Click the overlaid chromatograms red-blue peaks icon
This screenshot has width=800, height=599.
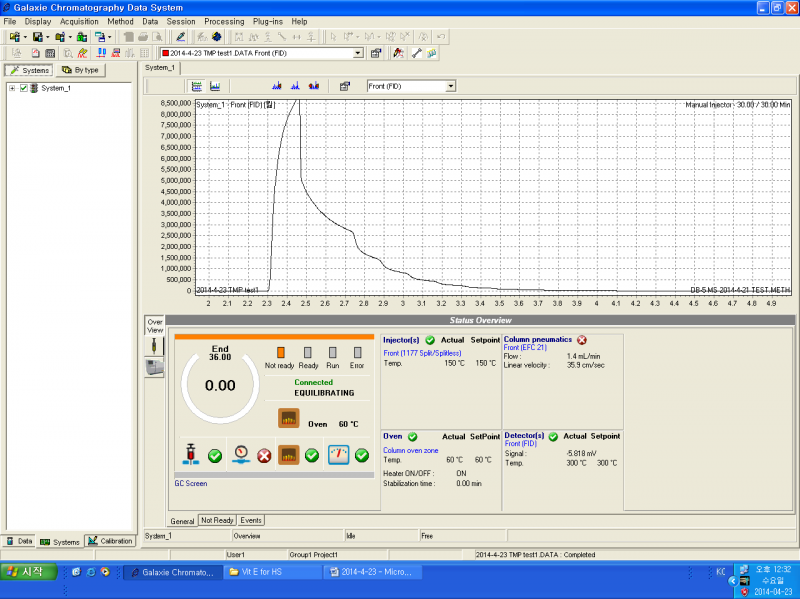pos(314,87)
